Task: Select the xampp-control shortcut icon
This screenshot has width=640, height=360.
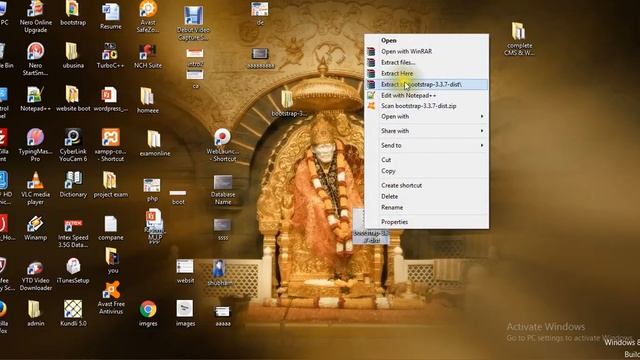Action: coord(110,145)
